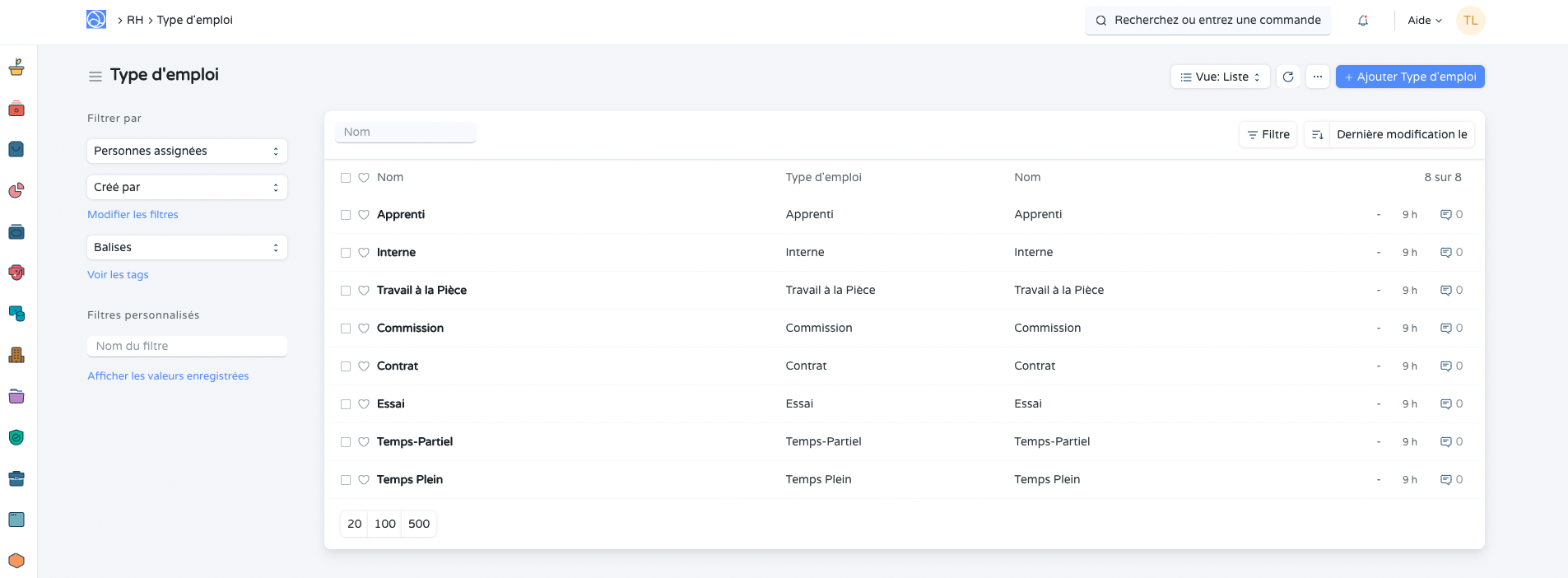
Task: Expand the Personnes assignées dropdown
Action: click(x=187, y=151)
